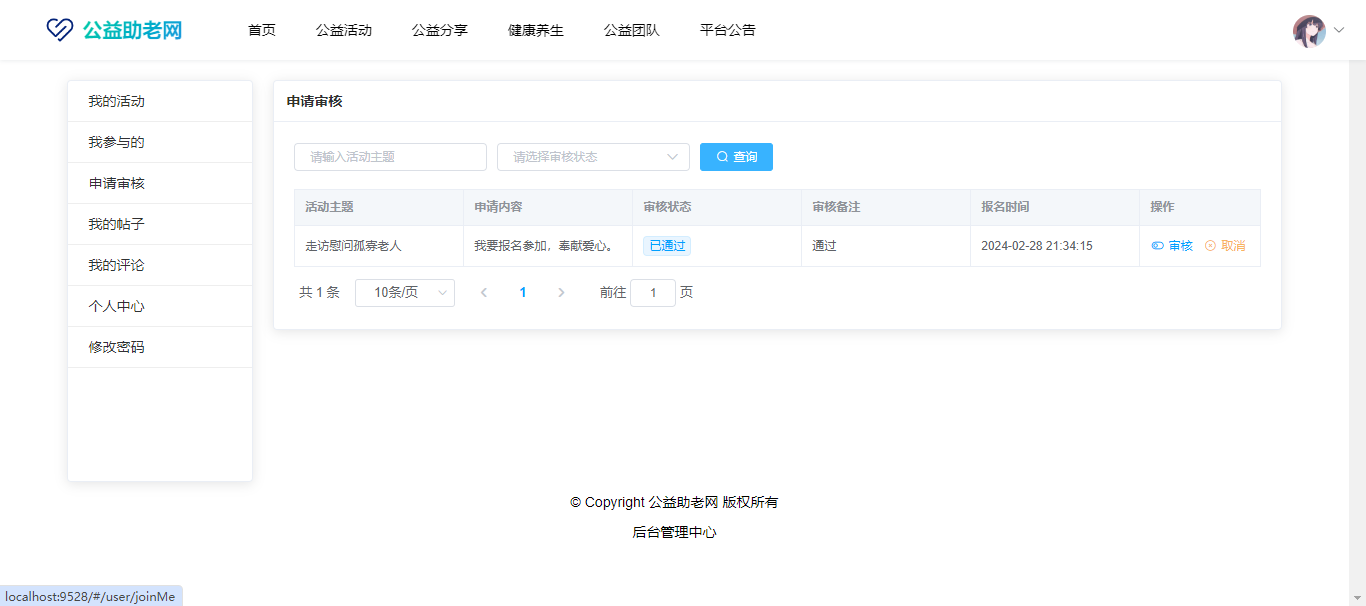Click the 取消 cancel action

click(x=1225, y=246)
